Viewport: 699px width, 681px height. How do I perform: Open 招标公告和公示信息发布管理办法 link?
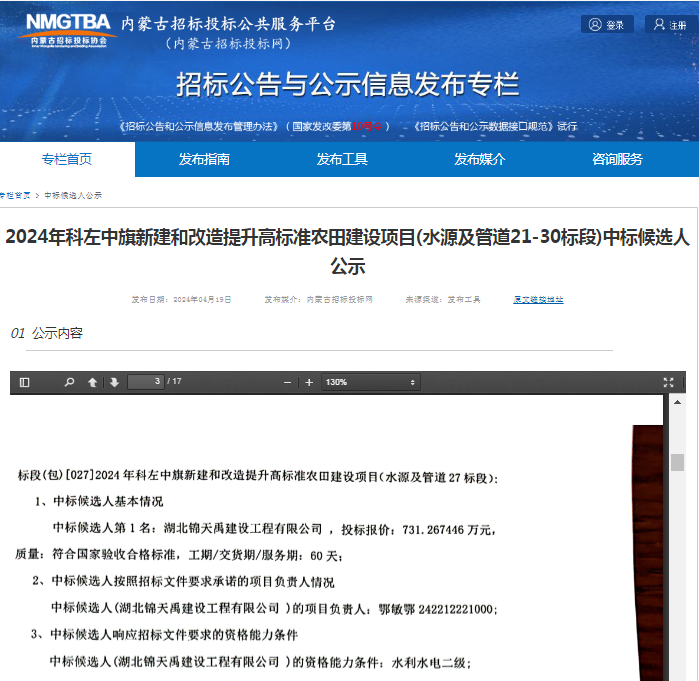tap(198, 126)
